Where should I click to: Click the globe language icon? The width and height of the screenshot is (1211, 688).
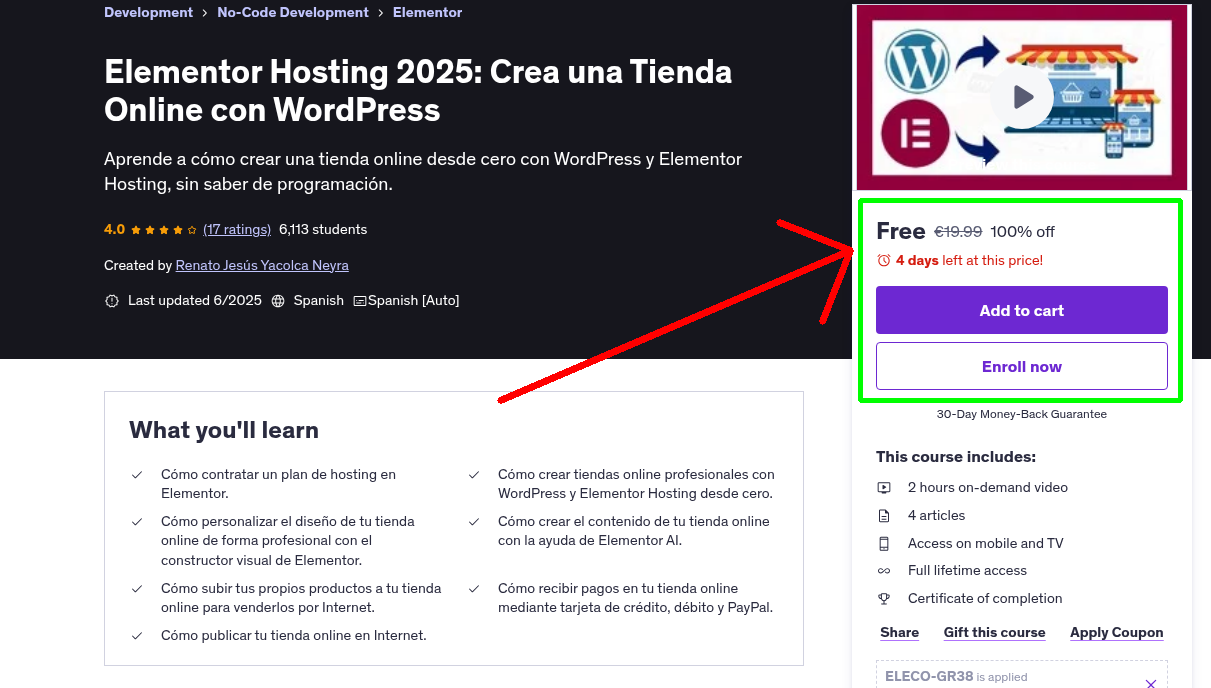278,300
